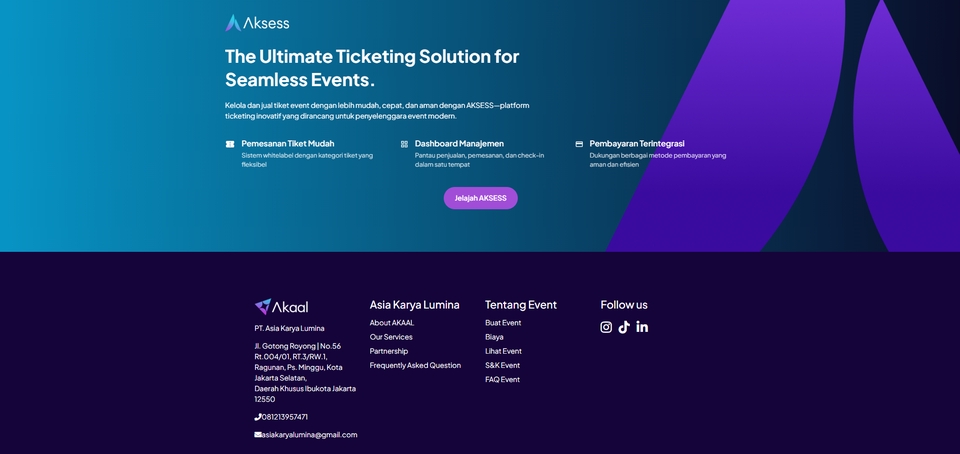
Task: Click the envelope icon in footer
Action: click(x=258, y=435)
